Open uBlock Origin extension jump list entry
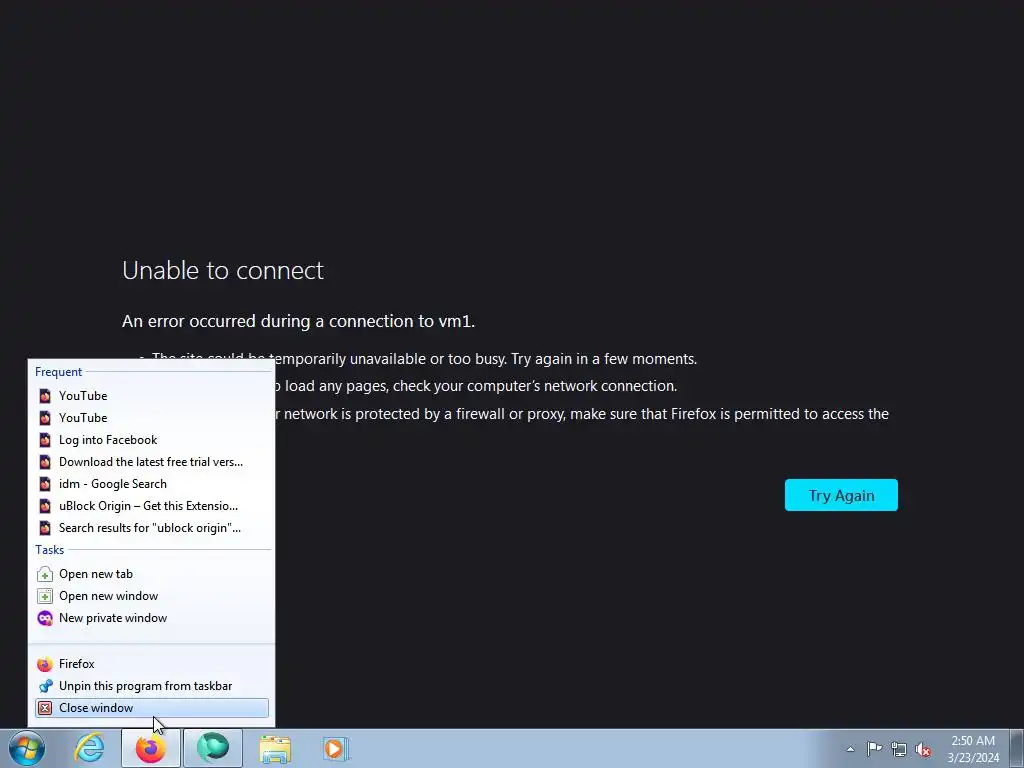The image size is (1024, 768). pos(152,506)
